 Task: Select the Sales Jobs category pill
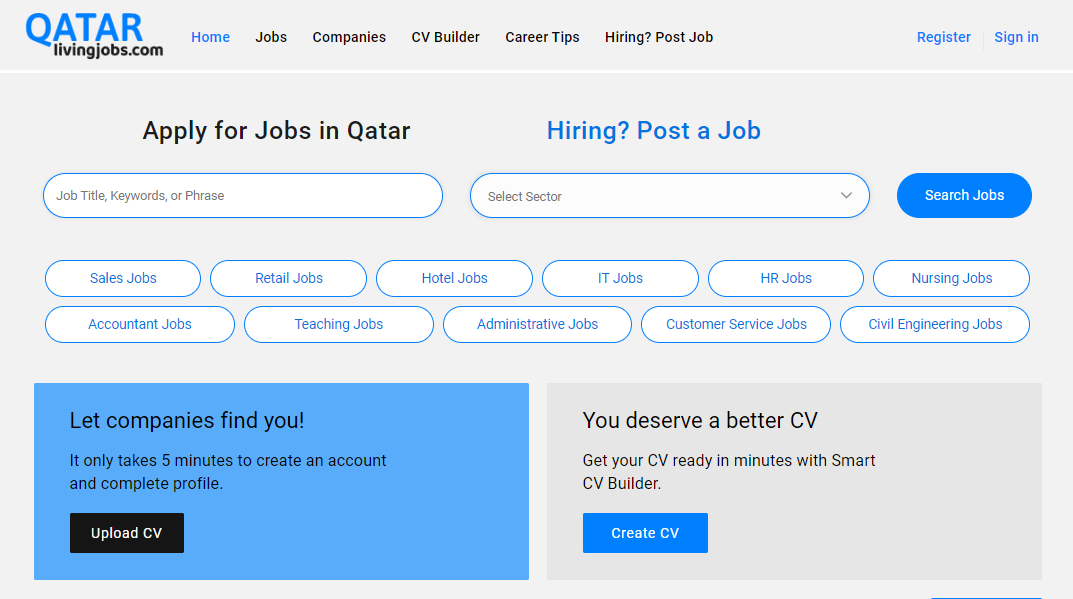click(x=123, y=278)
